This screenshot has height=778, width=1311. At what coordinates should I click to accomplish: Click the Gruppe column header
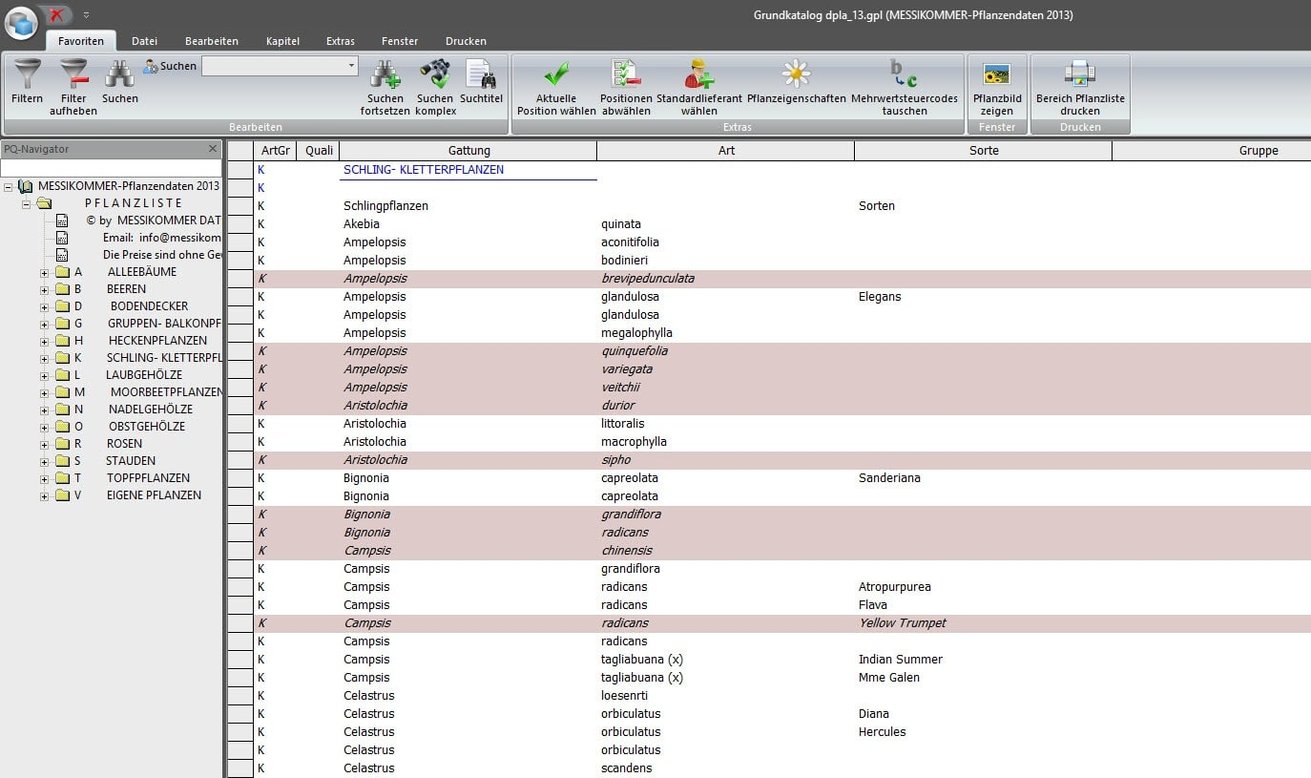tap(1212, 151)
